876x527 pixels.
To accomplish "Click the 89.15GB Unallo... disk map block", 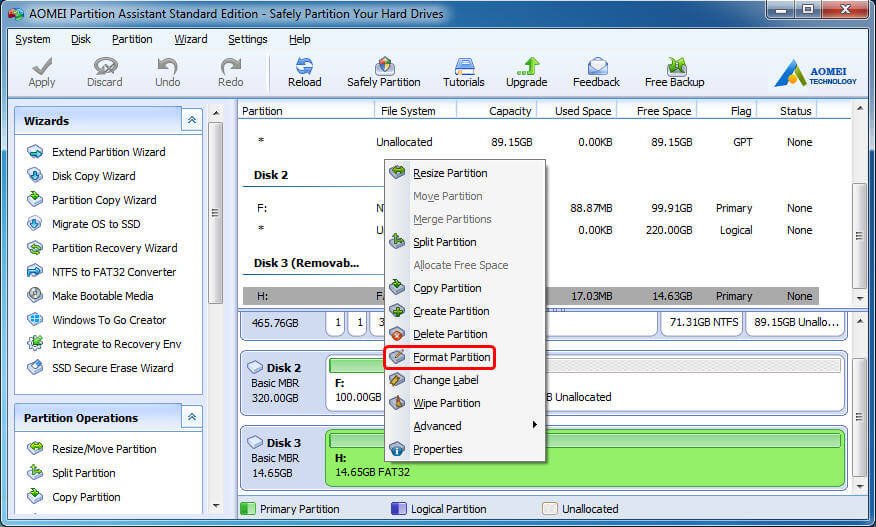I will pyautogui.click(x=796, y=322).
